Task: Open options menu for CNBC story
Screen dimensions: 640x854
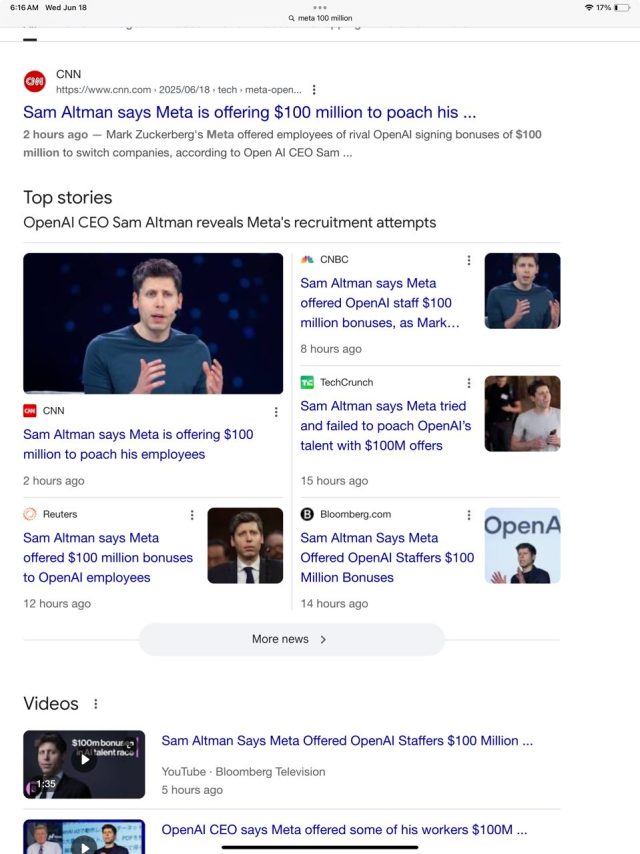Action: click(468, 260)
